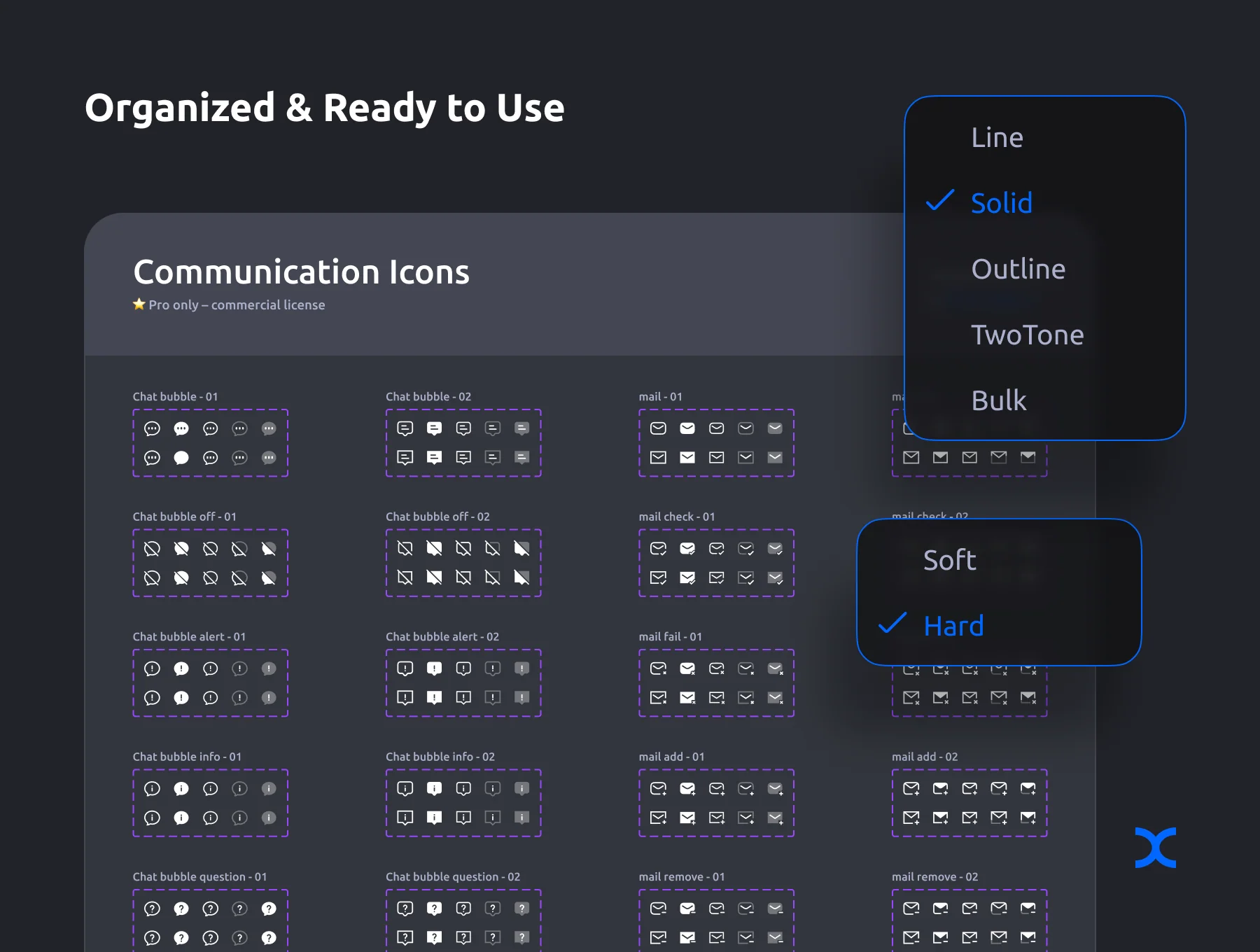Click the Chat bubble question - 01 label
This screenshot has height=952, width=1260.
(x=199, y=877)
